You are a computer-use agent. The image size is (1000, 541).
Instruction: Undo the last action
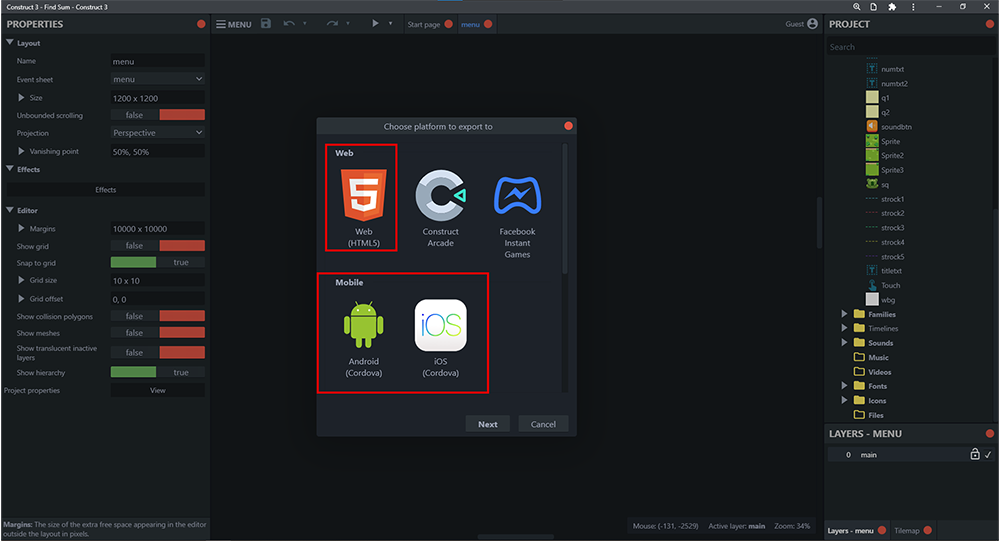(289, 24)
